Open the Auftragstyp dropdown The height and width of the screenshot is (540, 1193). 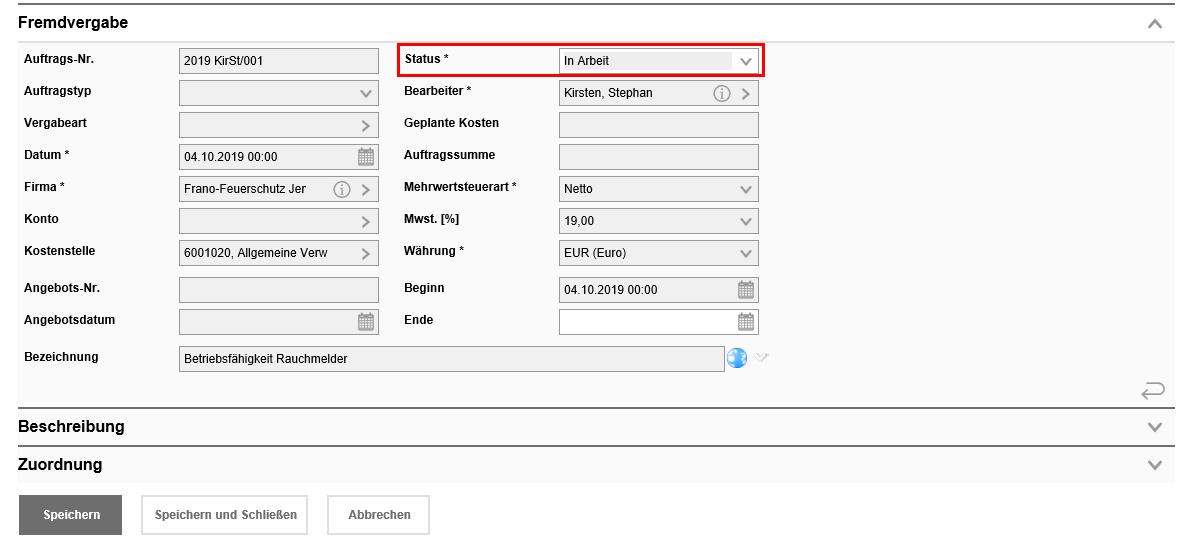(x=366, y=93)
